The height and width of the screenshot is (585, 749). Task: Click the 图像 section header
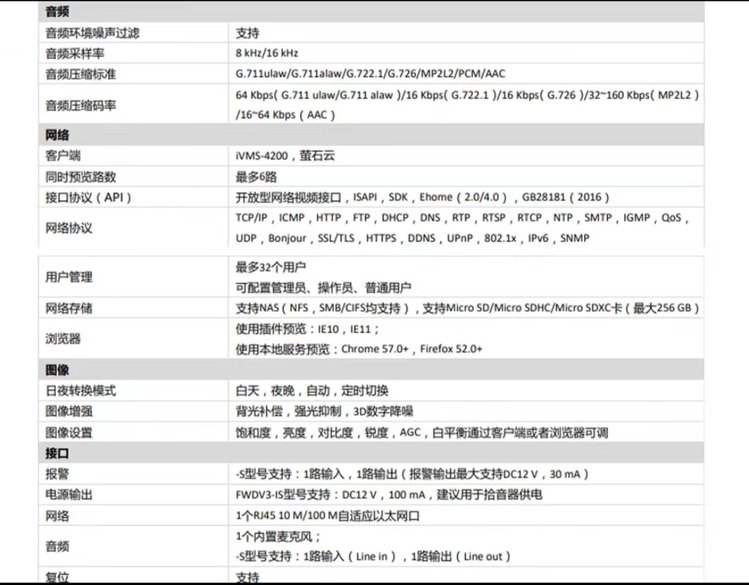[x=57, y=370]
